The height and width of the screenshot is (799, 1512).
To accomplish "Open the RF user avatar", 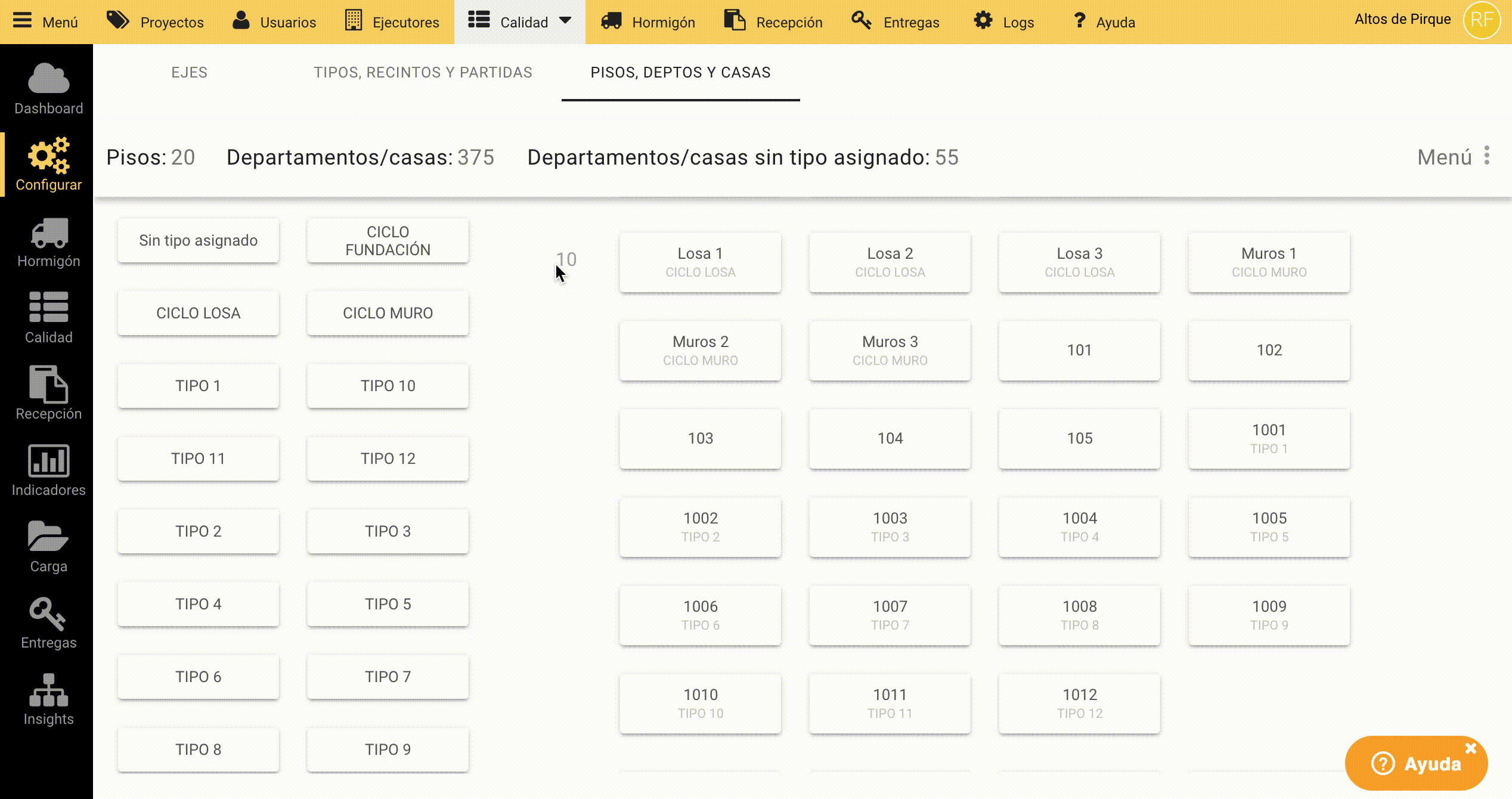I will pos(1481,20).
